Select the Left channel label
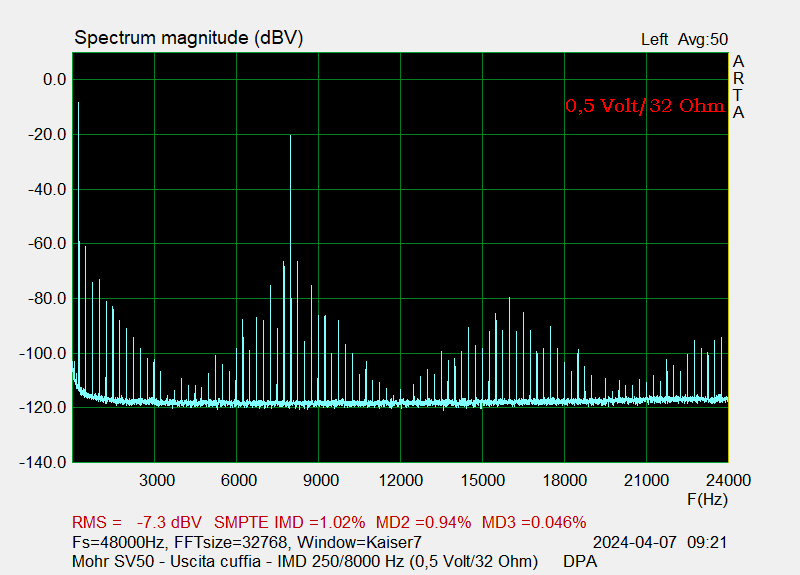The width and height of the screenshot is (800, 575). [x=654, y=40]
